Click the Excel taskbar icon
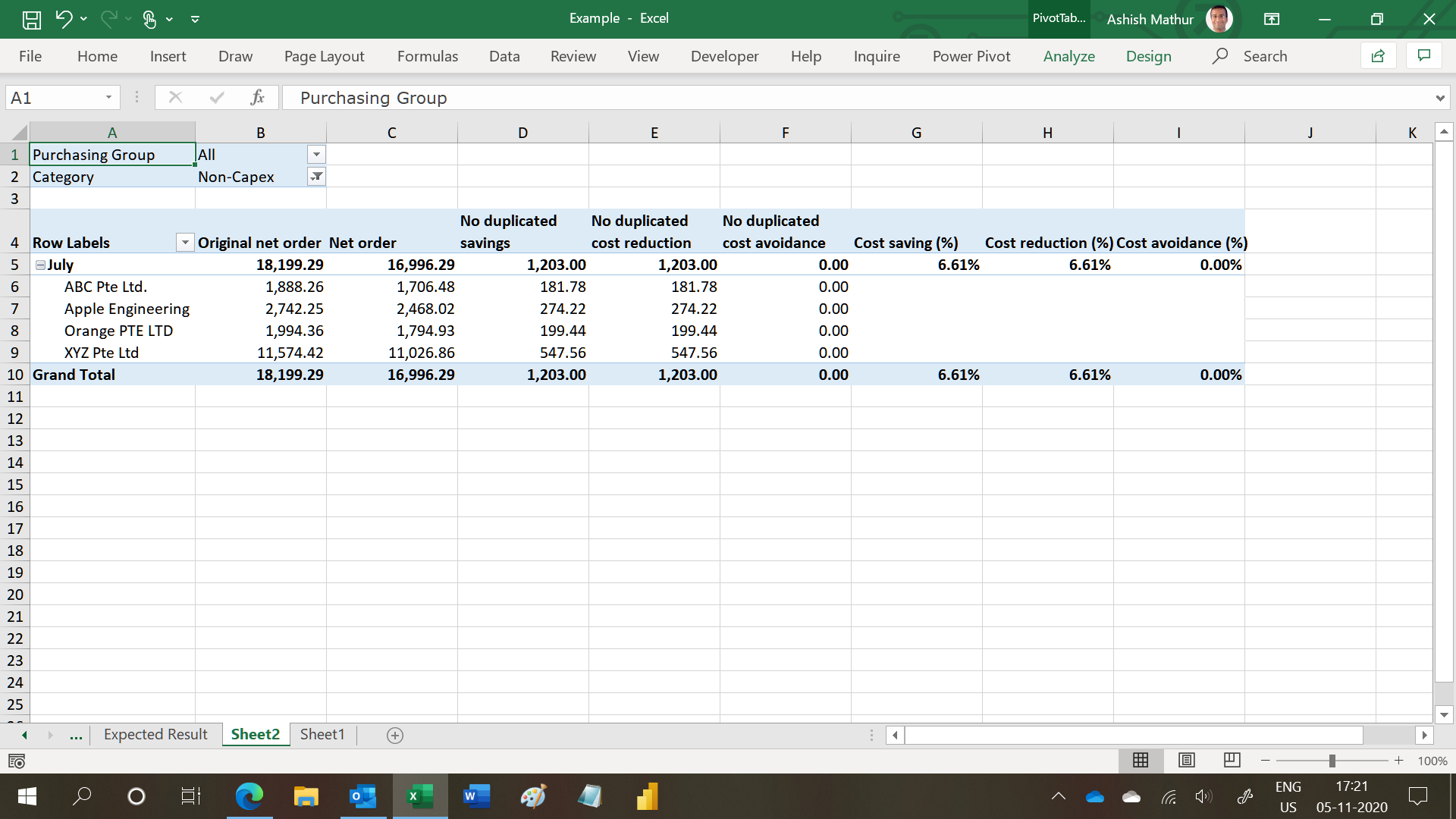This screenshot has height=819, width=1456. pos(418,796)
